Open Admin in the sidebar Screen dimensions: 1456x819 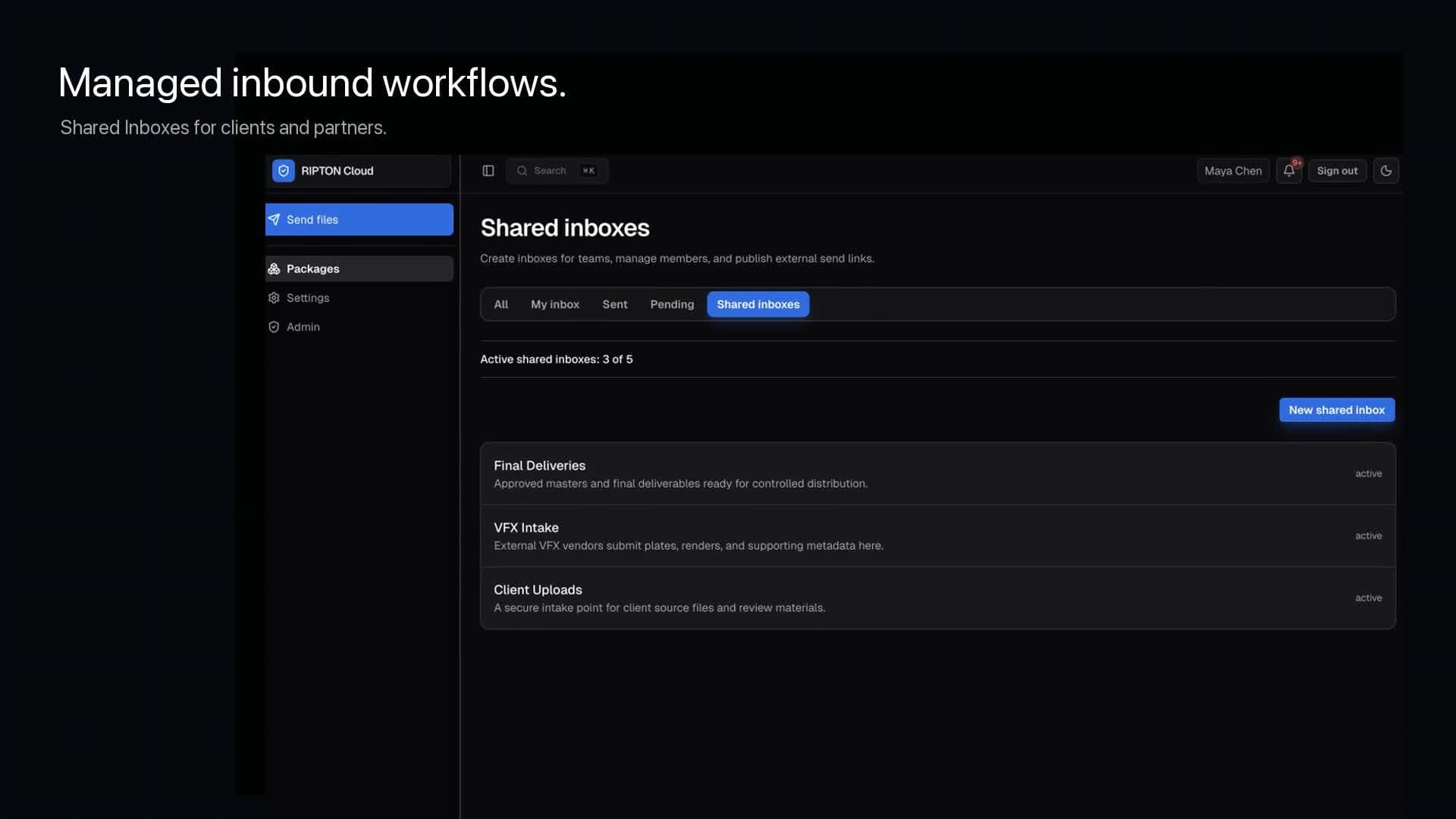click(359, 327)
